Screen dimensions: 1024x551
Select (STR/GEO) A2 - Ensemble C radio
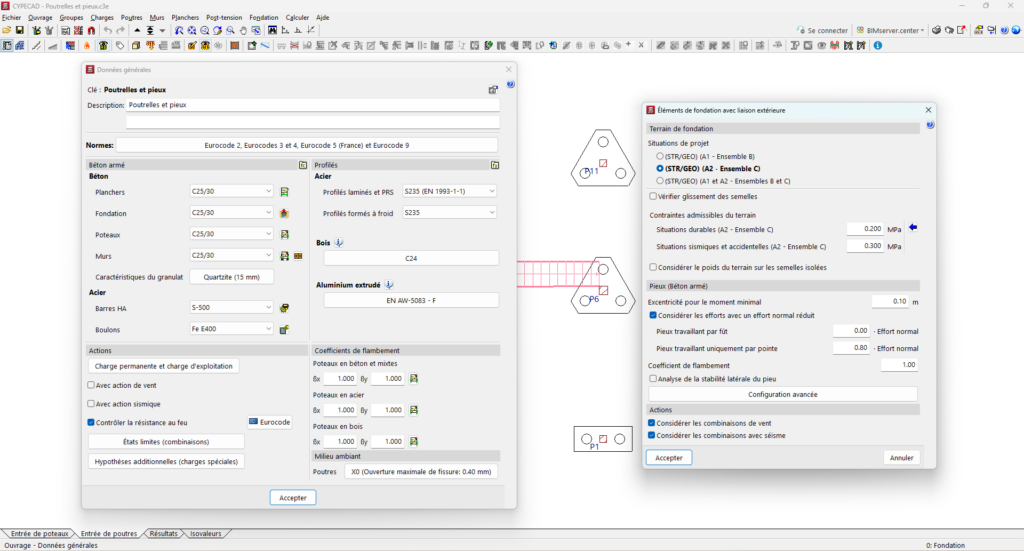coord(660,168)
